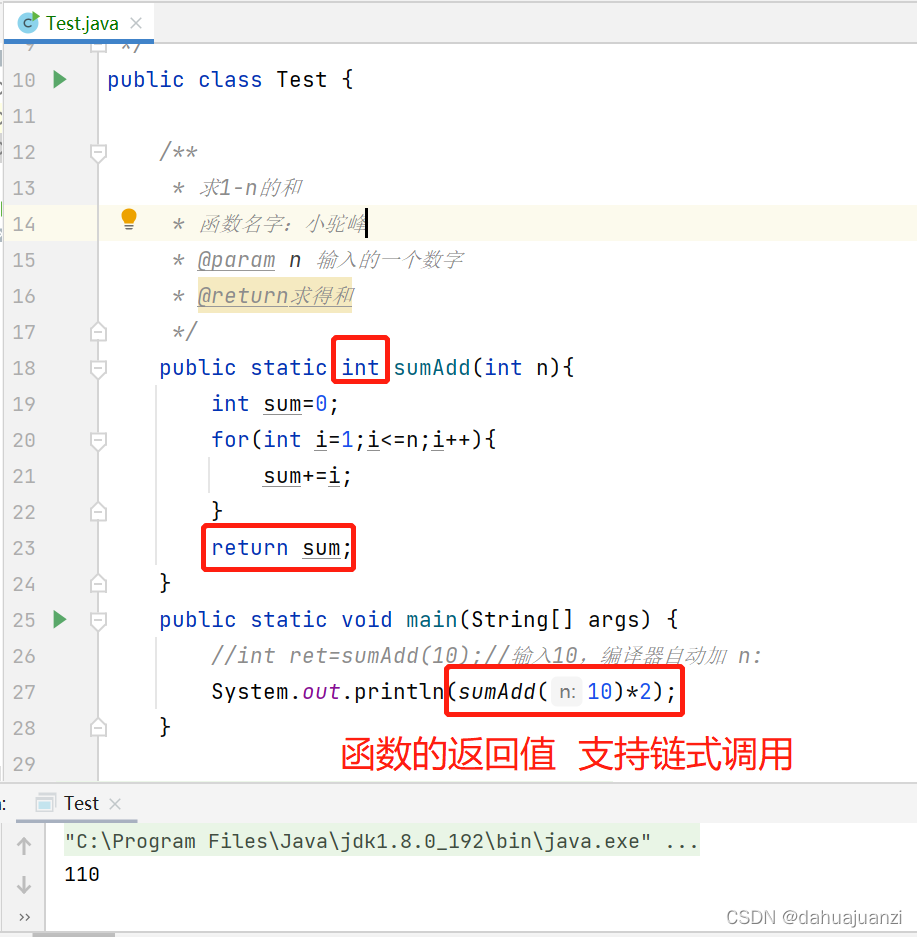Click the commented code on line 26

486,656
